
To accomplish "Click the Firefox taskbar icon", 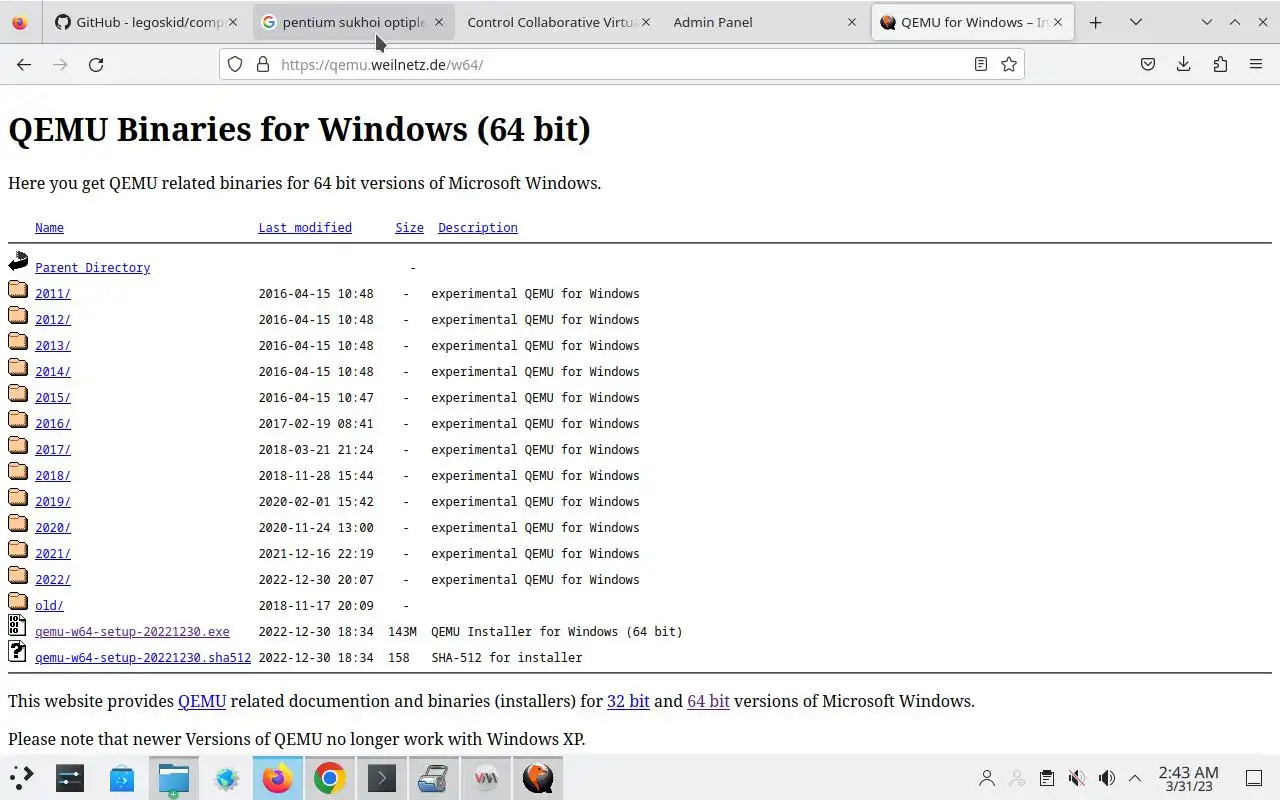I will (278, 778).
